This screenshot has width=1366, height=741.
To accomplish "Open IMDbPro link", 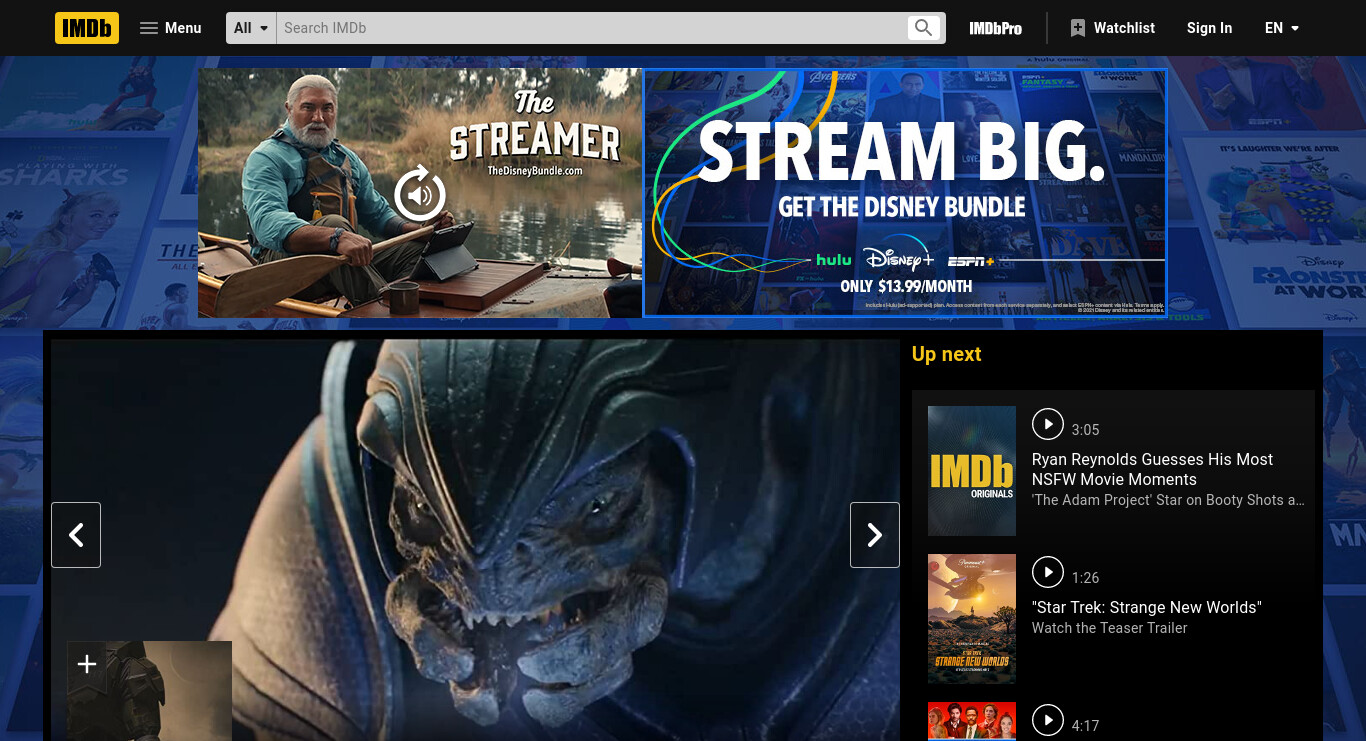I will (x=996, y=28).
